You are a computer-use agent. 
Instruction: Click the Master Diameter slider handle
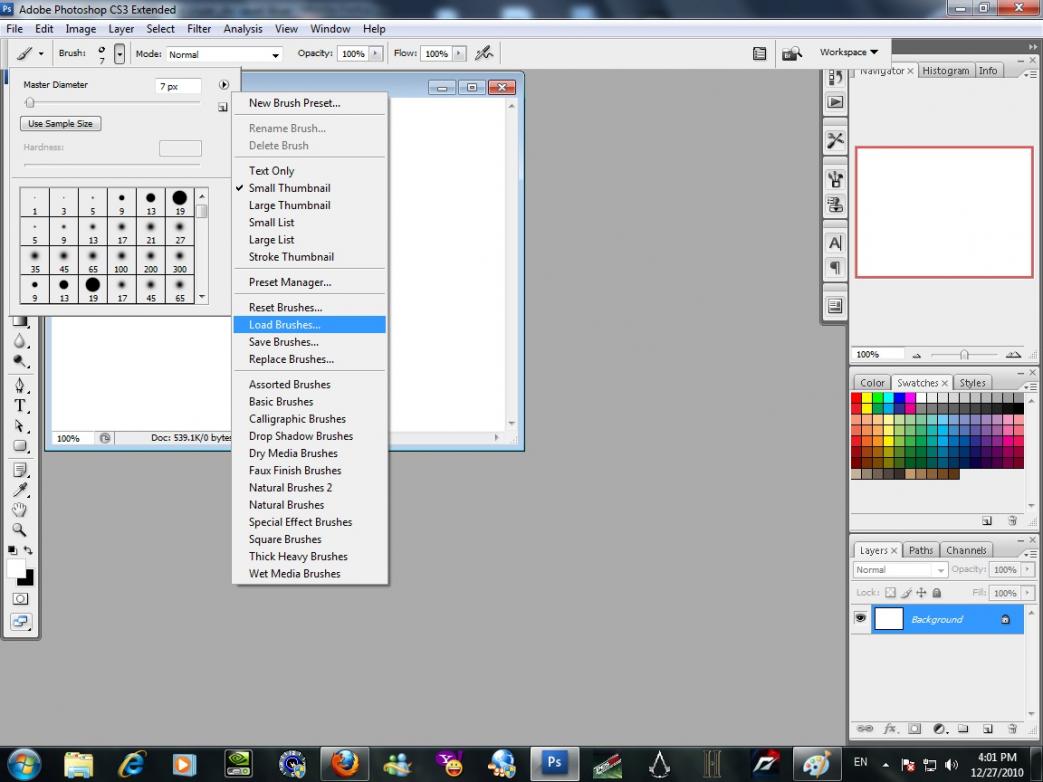tap(30, 102)
